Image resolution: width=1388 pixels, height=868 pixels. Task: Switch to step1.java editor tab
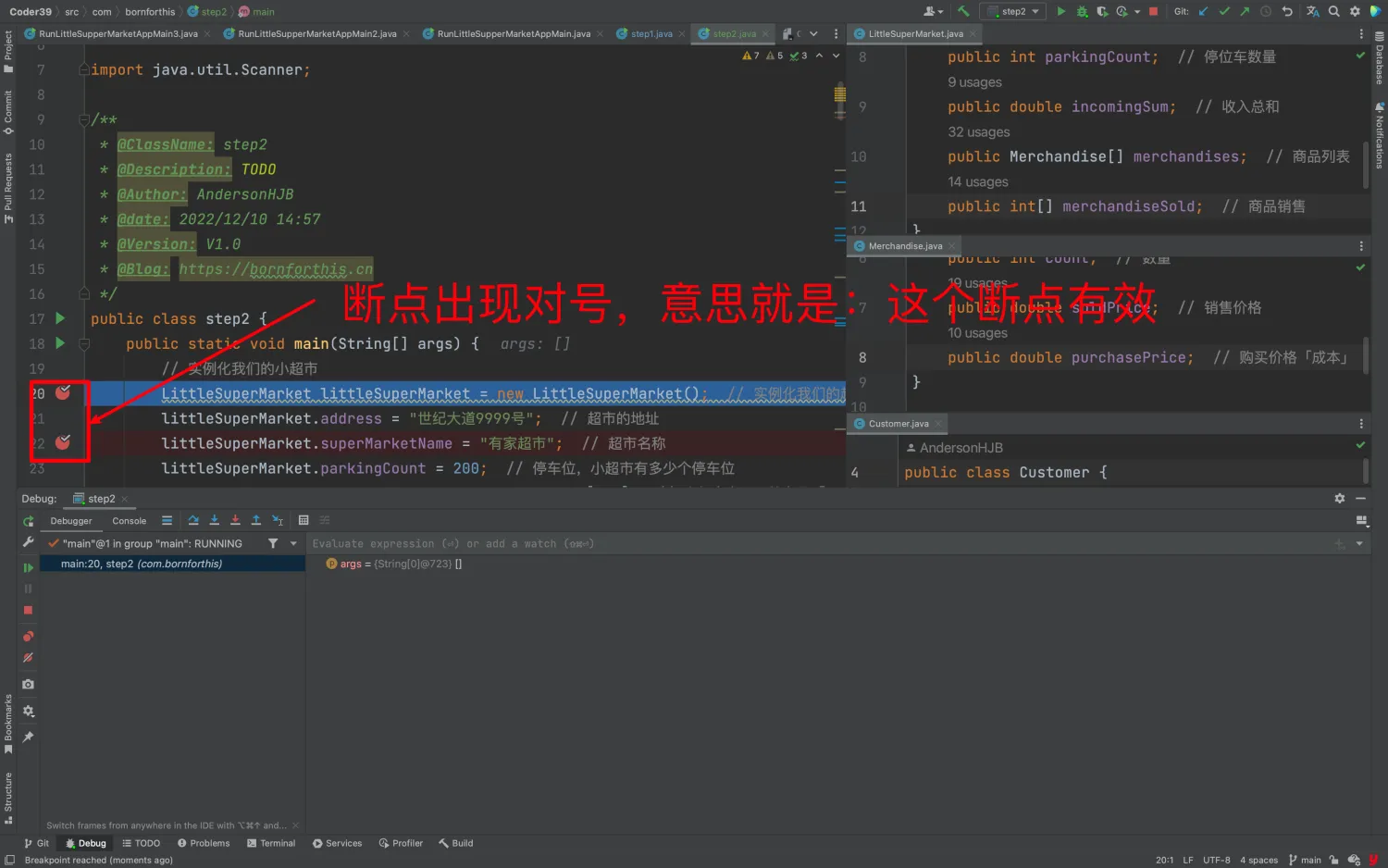pos(651,33)
